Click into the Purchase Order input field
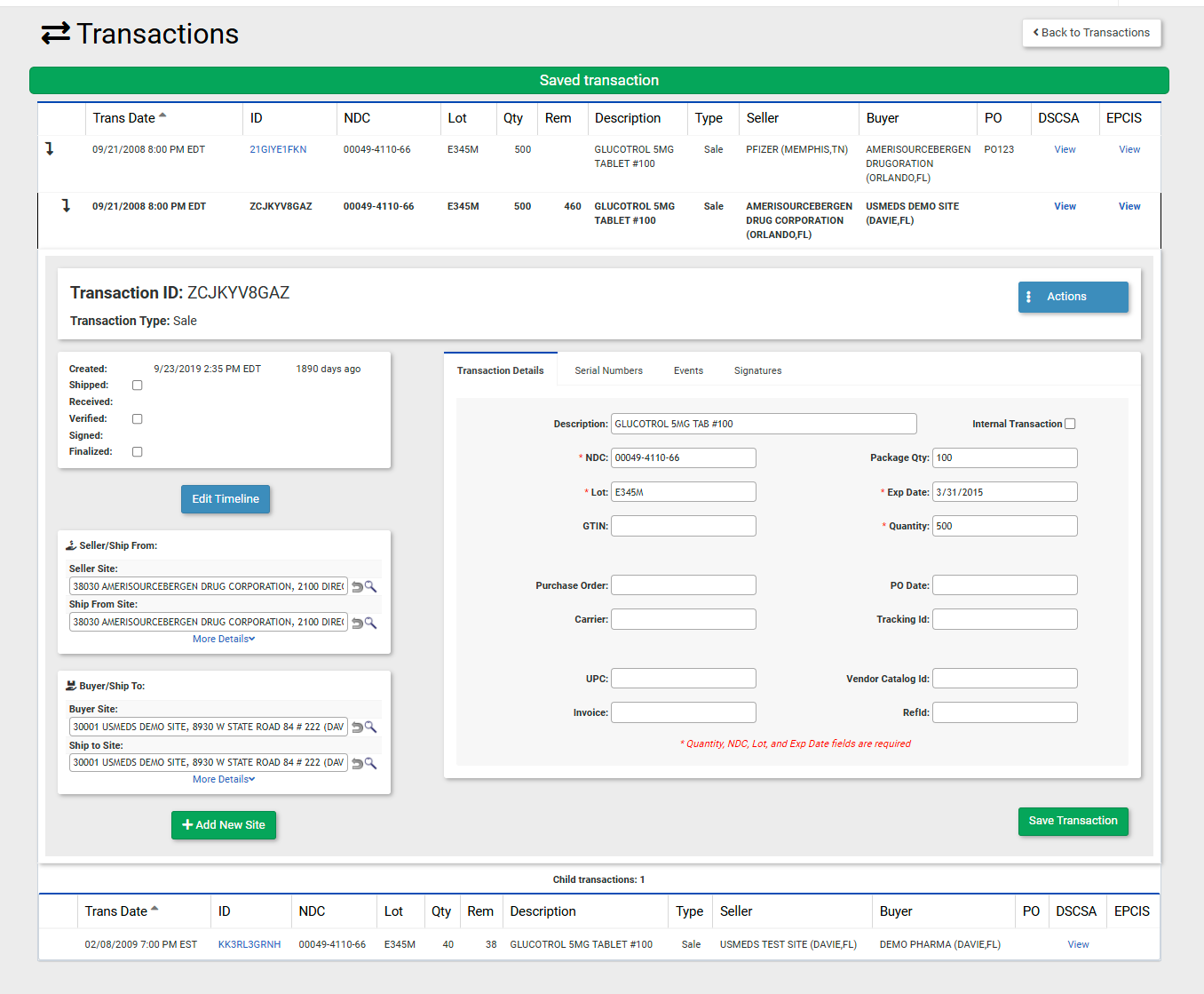This screenshot has height=994, width=1204. [683, 585]
